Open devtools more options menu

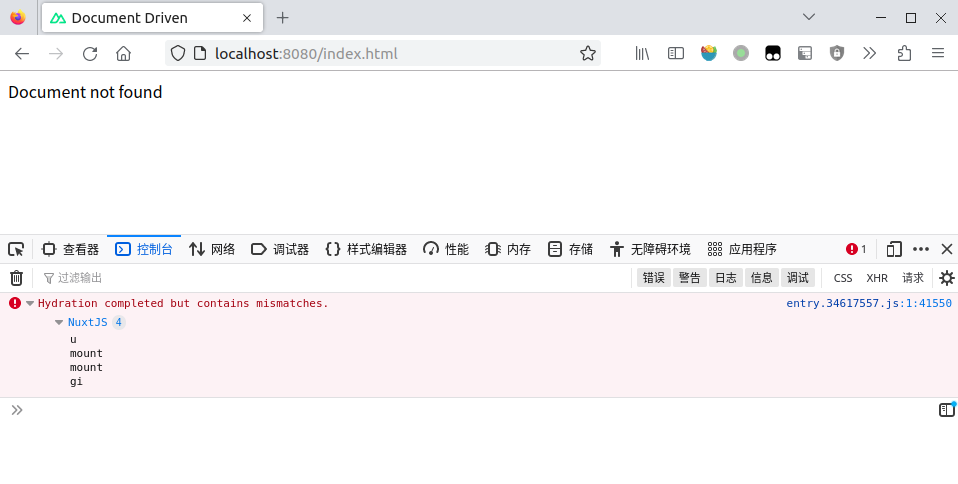pos(921,249)
